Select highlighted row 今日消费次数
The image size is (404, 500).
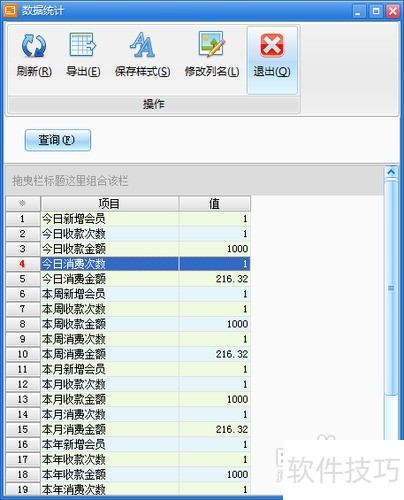(128, 264)
